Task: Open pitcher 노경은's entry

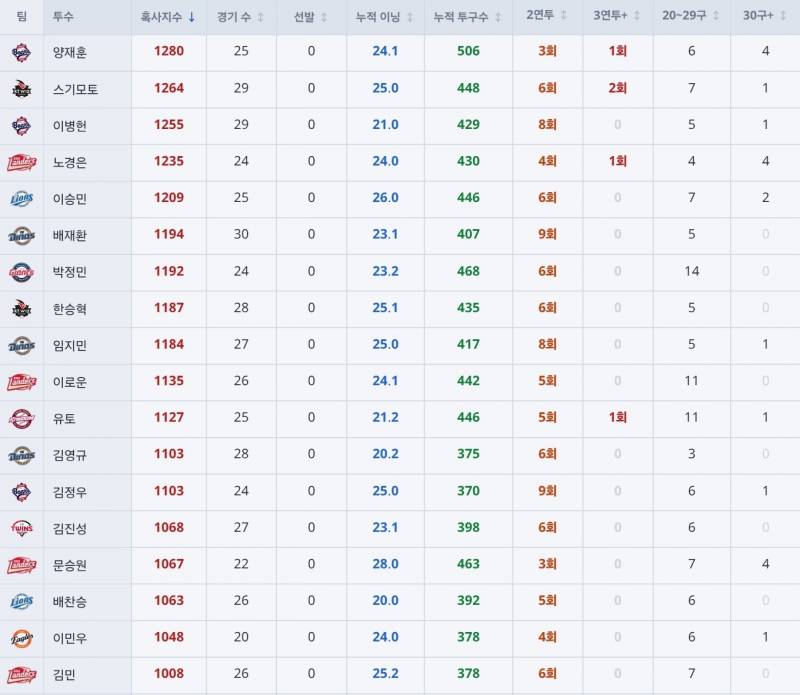Action: 70,163
